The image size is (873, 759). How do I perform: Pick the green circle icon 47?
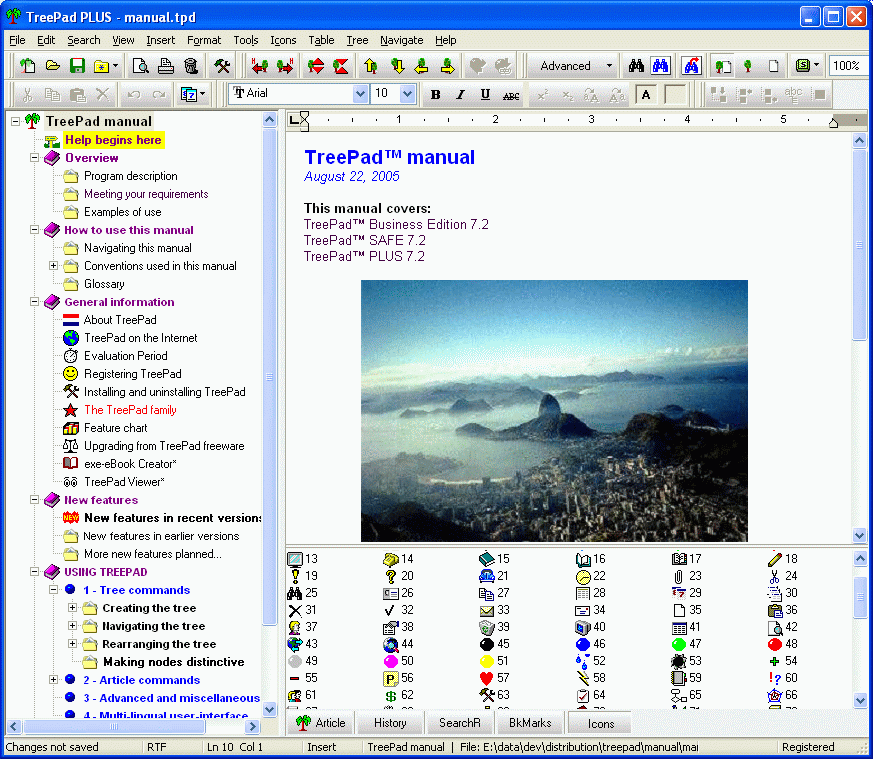click(x=679, y=644)
